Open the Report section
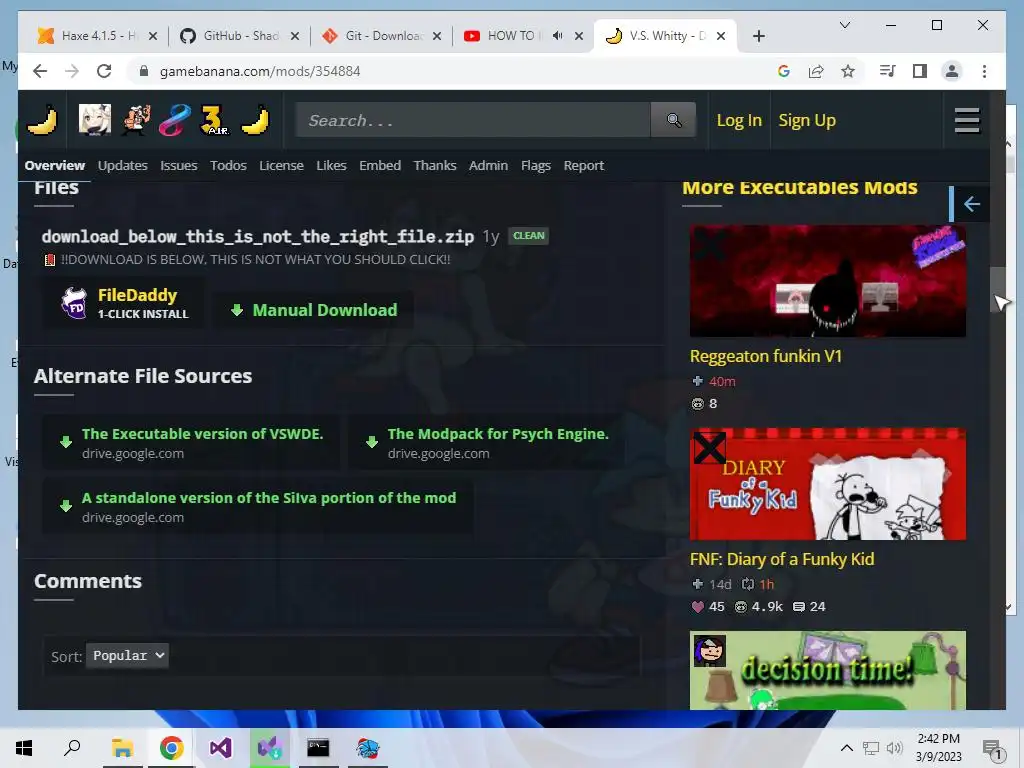The height and width of the screenshot is (768, 1024). (584, 165)
